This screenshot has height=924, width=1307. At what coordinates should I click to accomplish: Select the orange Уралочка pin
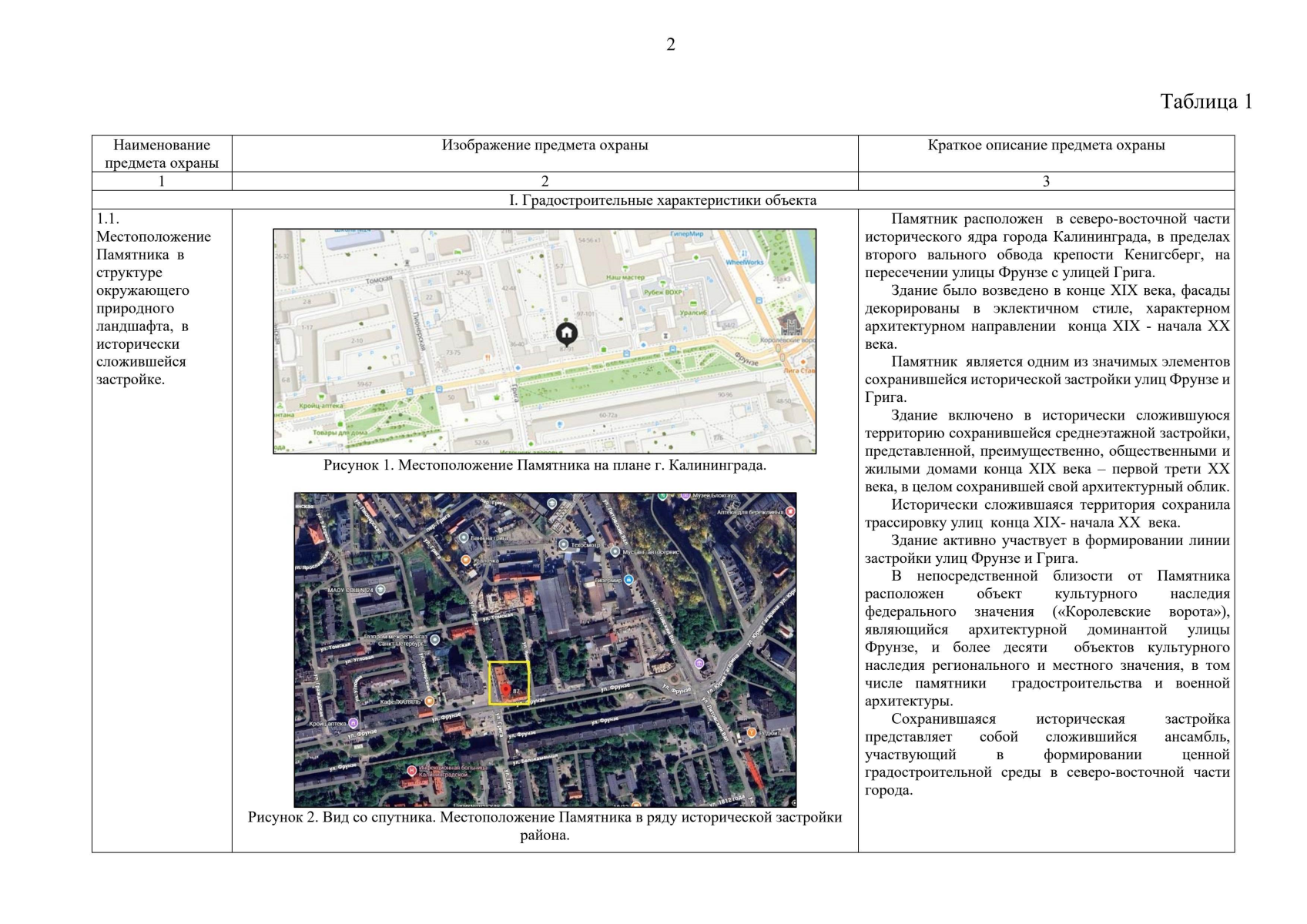(465, 561)
